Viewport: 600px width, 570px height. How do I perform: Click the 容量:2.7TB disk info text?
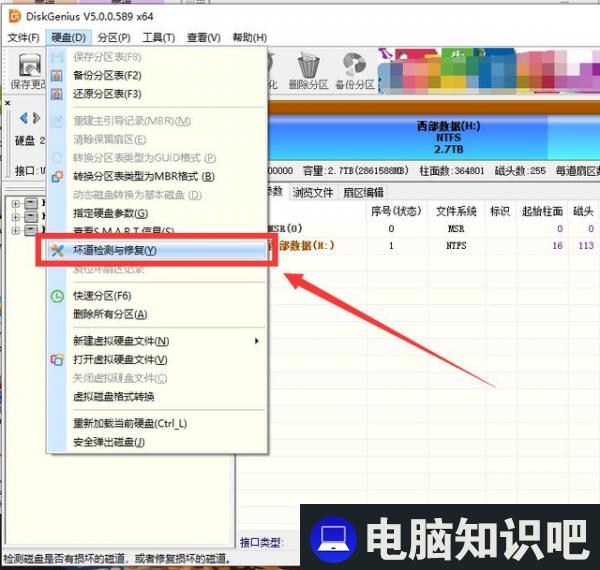(x=355, y=170)
